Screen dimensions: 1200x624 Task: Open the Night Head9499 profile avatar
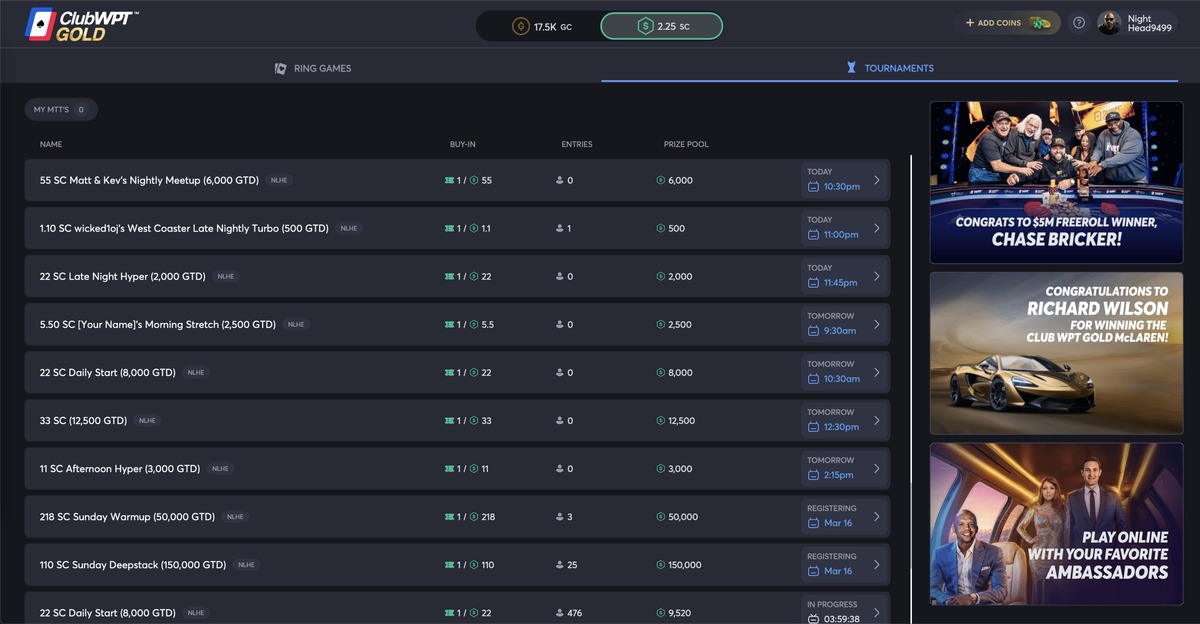tap(1108, 23)
